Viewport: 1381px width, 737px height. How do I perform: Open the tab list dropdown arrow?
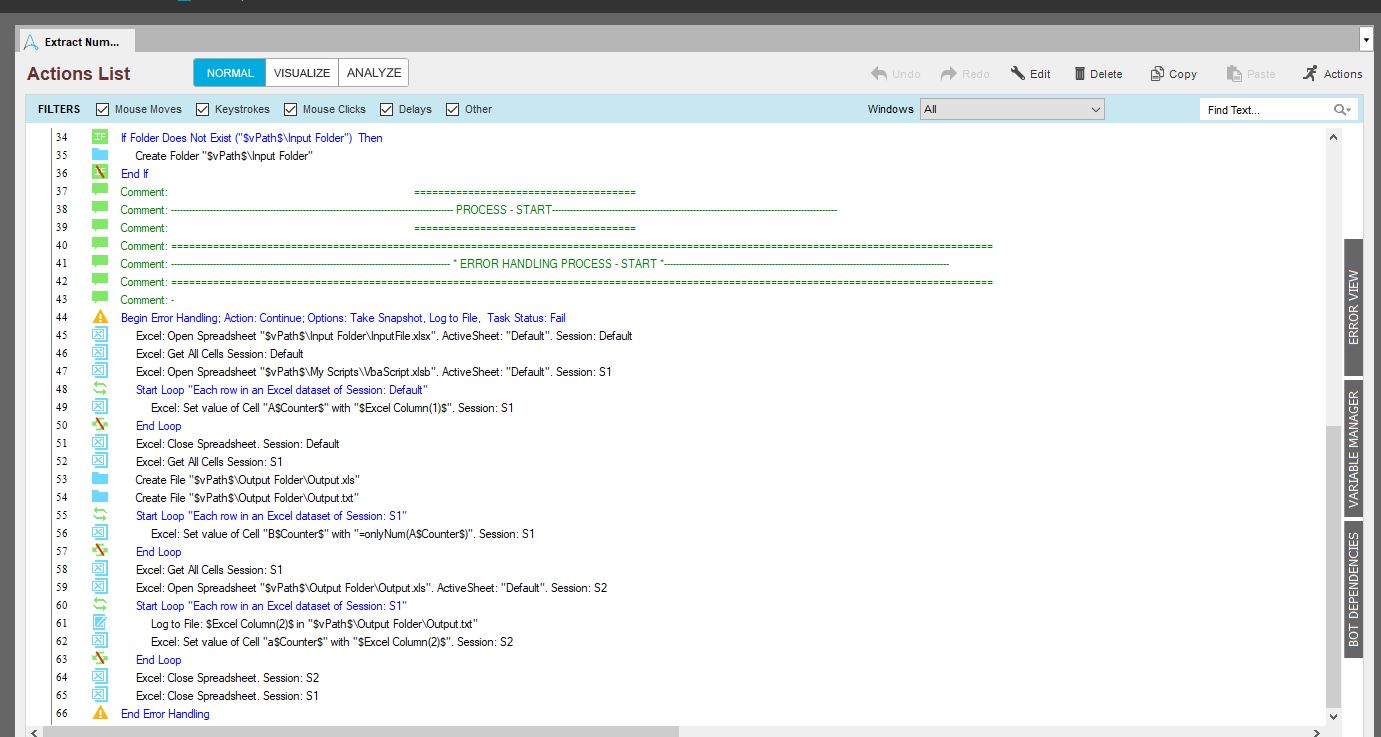[1366, 40]
